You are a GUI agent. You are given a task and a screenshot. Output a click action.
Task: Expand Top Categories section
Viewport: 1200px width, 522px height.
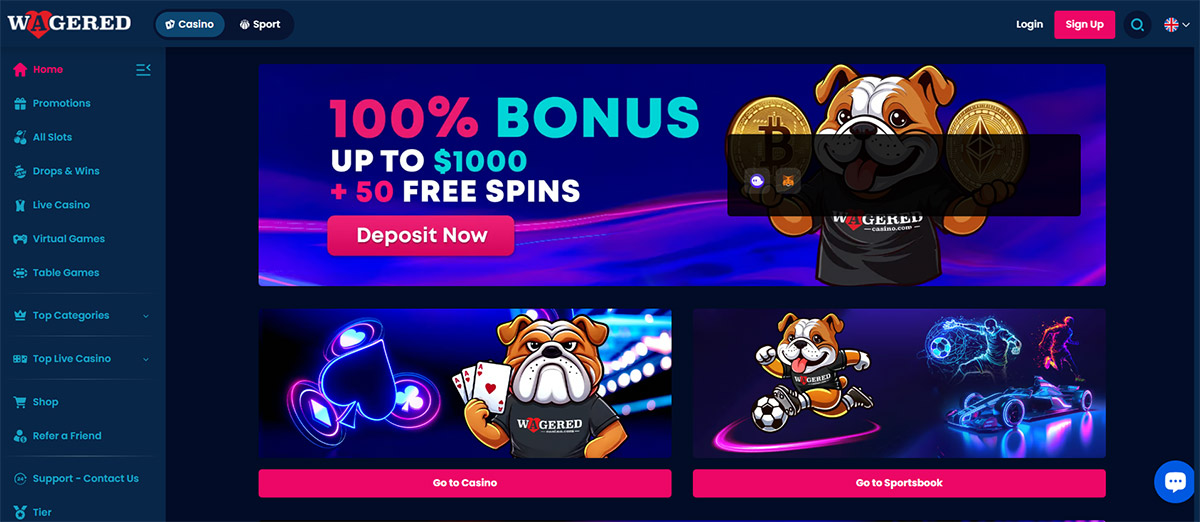(81, 315)
